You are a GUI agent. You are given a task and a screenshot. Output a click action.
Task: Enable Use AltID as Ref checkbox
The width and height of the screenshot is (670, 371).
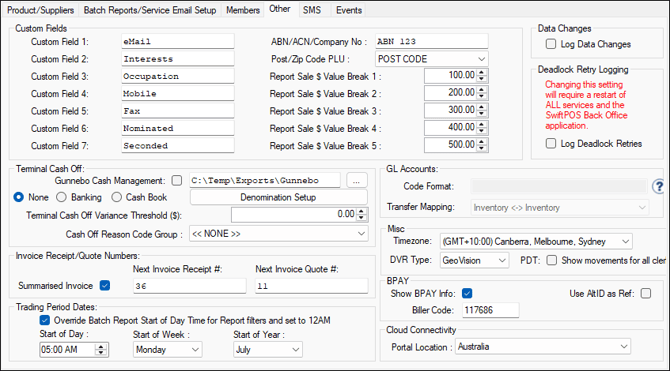[646, 293]
